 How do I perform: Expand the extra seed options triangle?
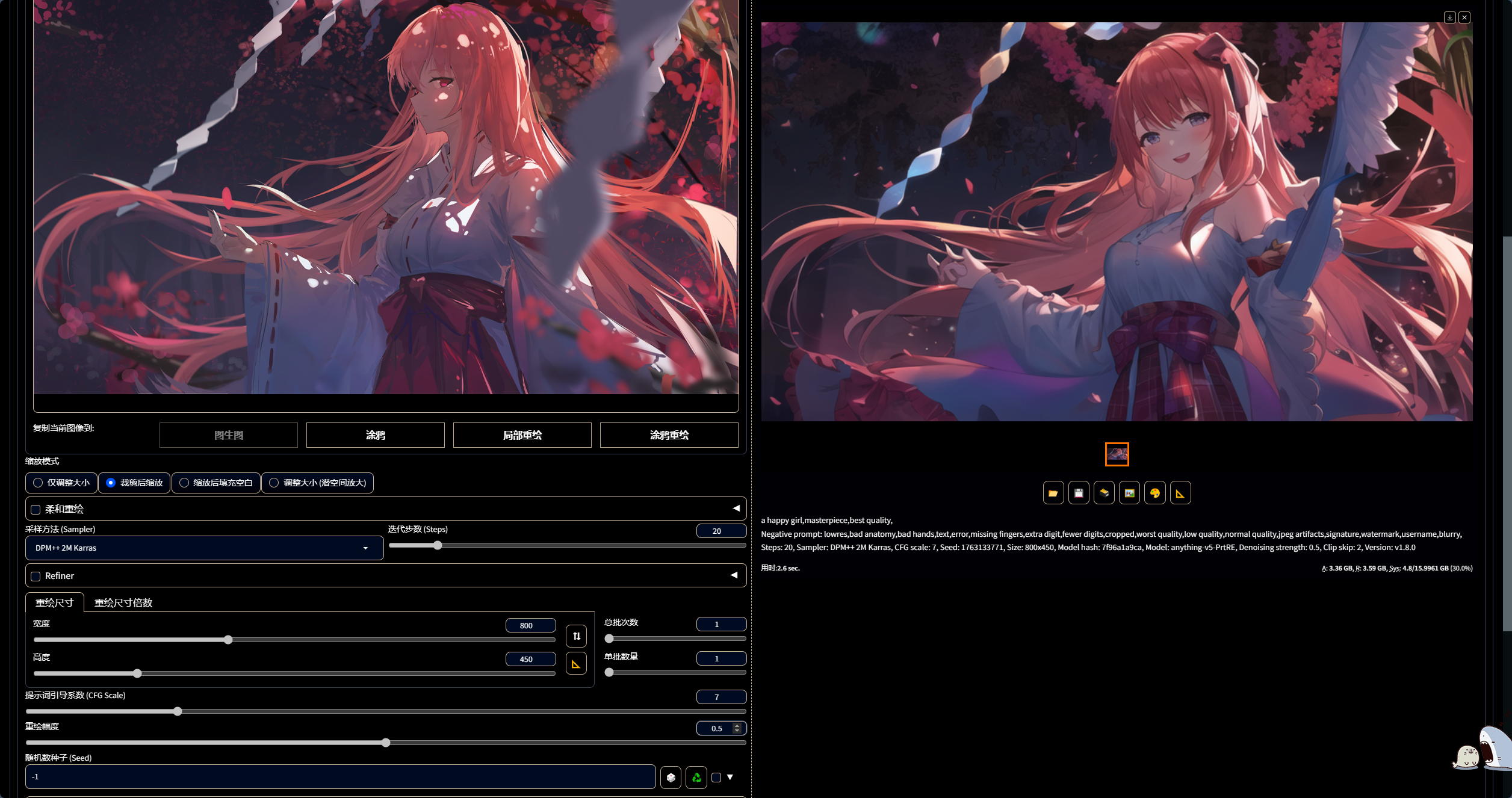coord(730,777)
